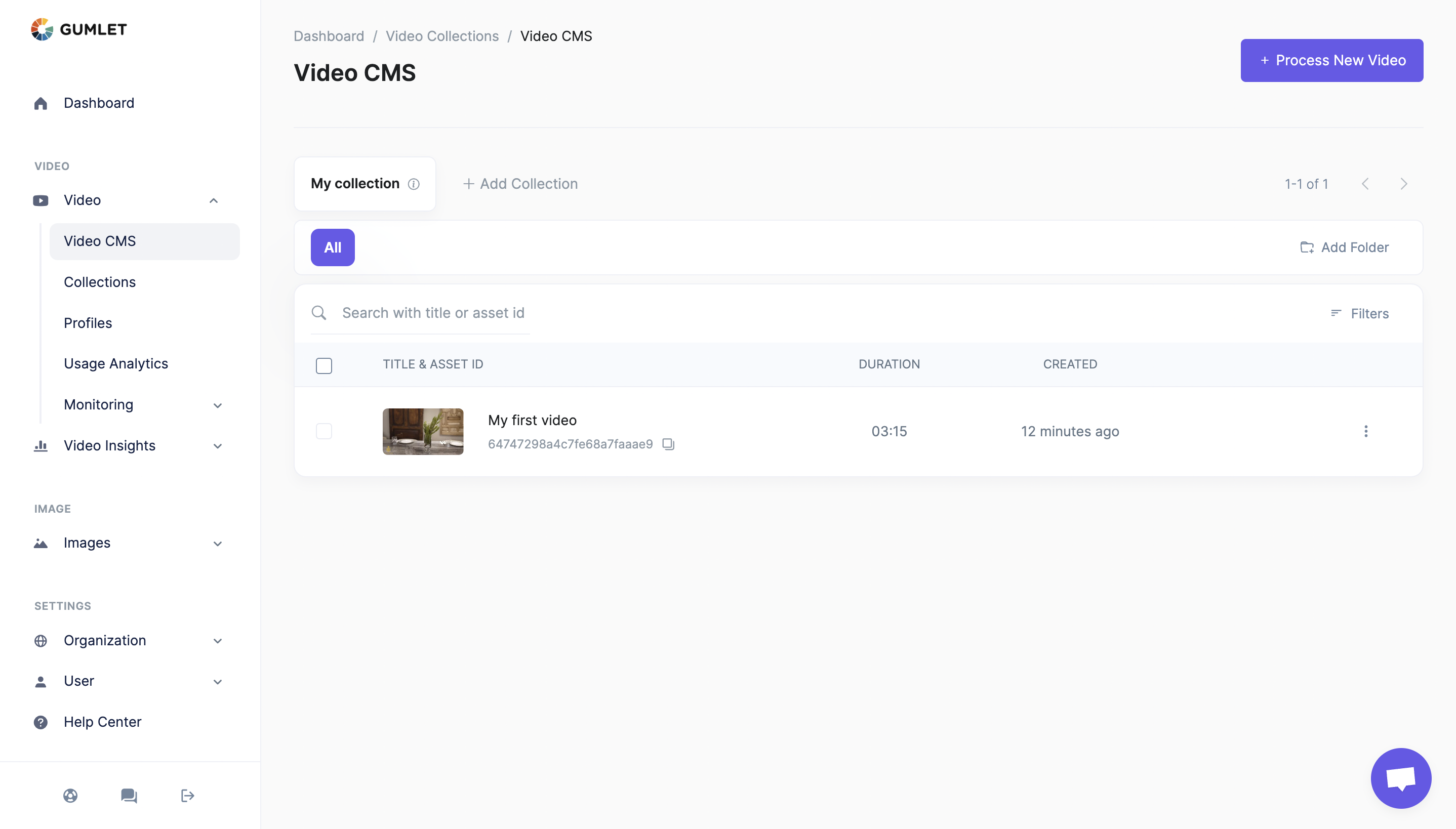Image resolution: width=1456 pixels, height=829 pixels.
Task: Click the logout icon in sidebar footer
Action: click(x=187, y=796)
